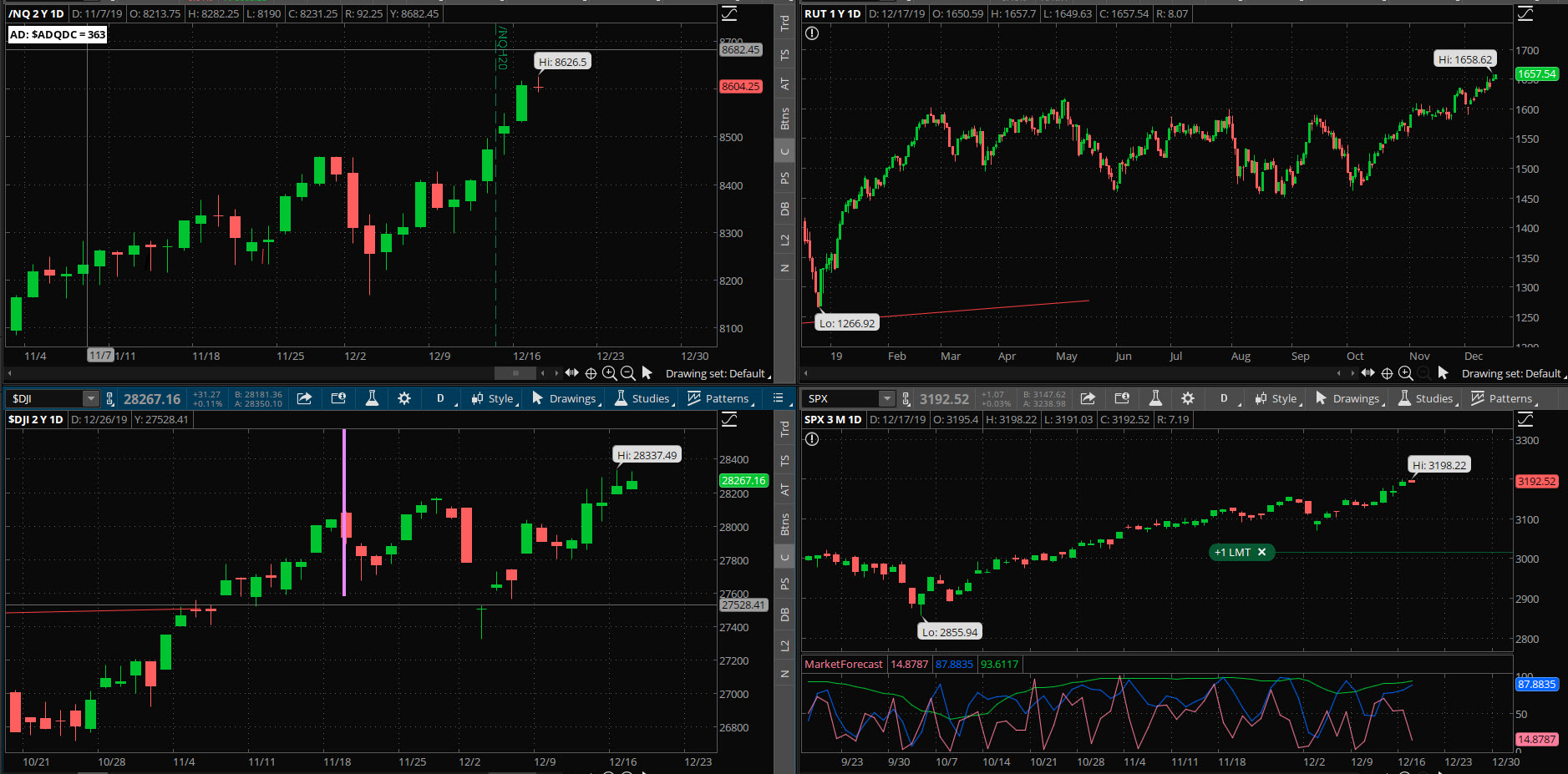The width and height of the screenshot is (1568, 774).
Task: Open the SPX Studies menu
Action: pos(1428,398)
